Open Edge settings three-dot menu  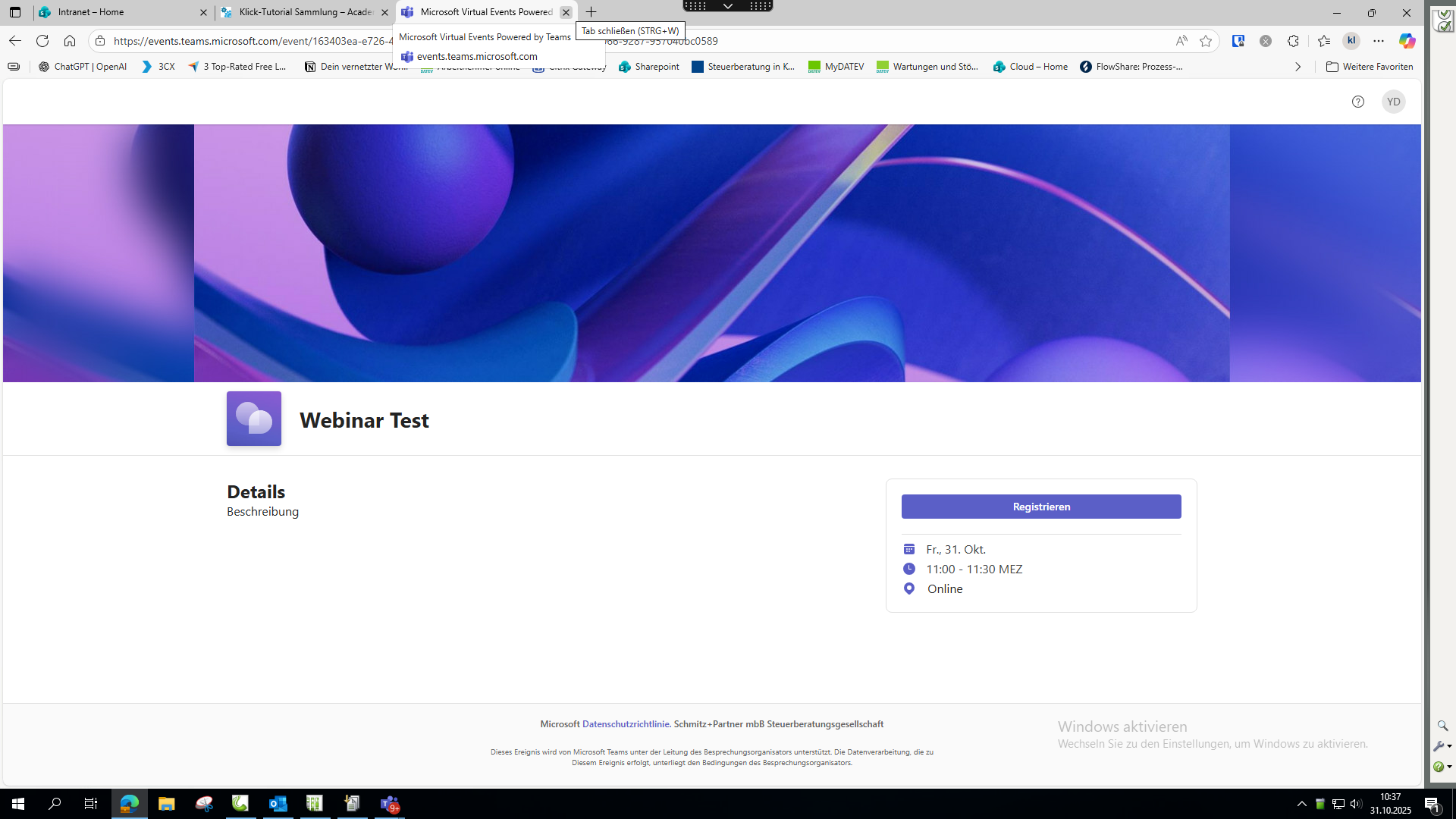coord(1379,41)
